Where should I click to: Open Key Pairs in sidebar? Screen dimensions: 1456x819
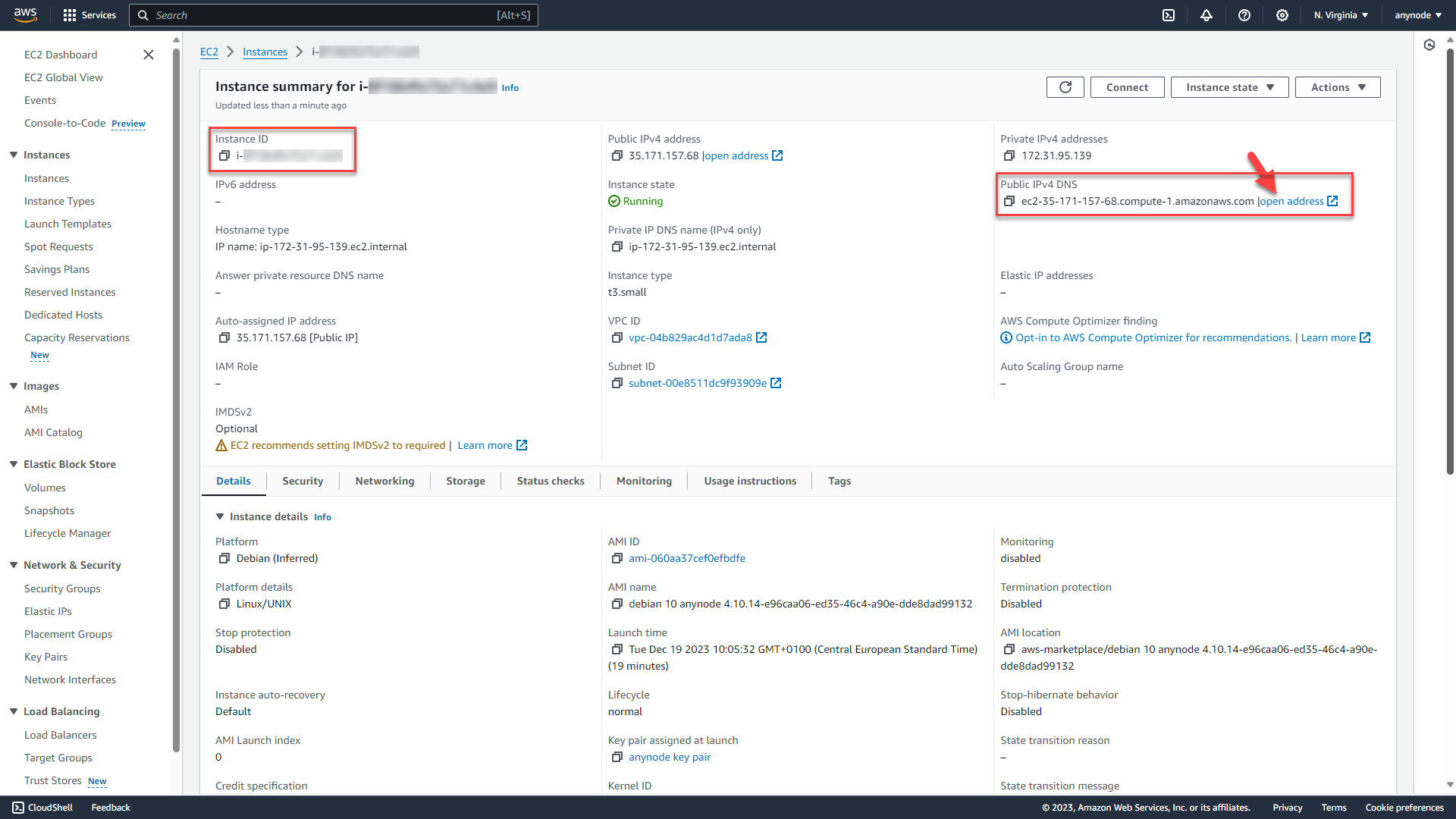(45, 657)
